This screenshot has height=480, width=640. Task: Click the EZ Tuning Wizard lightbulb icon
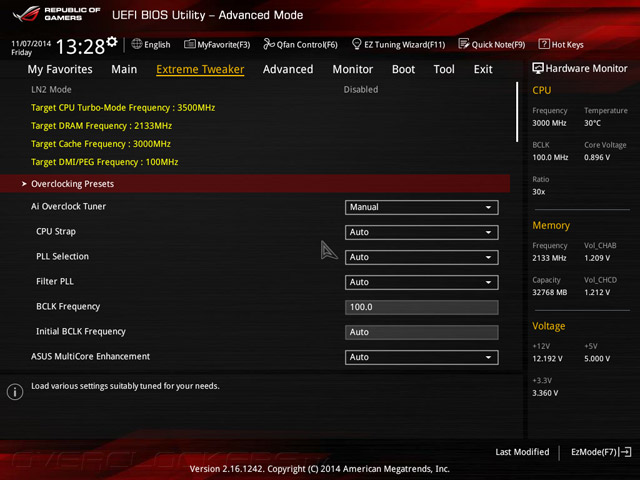(x=356, y=43)
